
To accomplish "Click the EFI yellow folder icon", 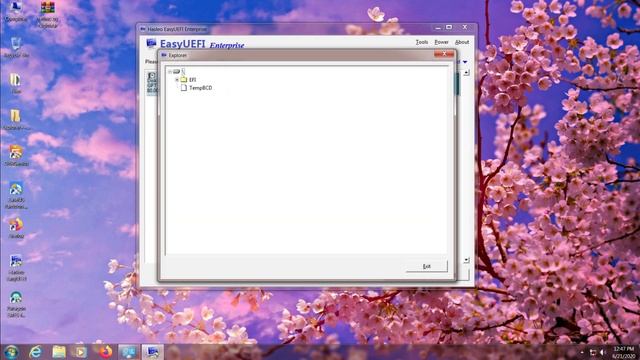I will 184,80.
